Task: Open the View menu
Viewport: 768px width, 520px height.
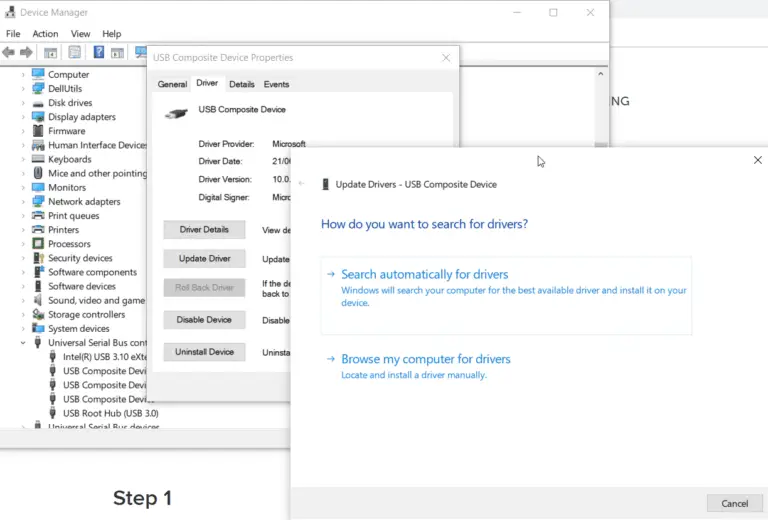Action: [x=80, y=34]
